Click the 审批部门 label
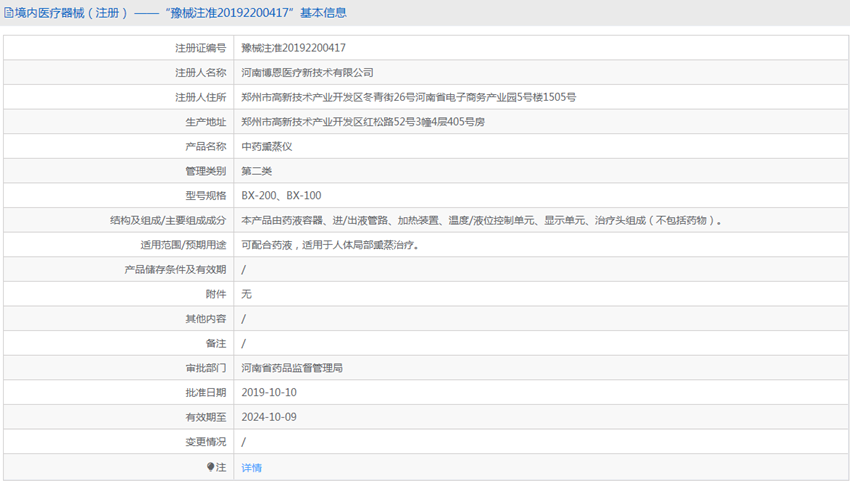 coord(206,368)
